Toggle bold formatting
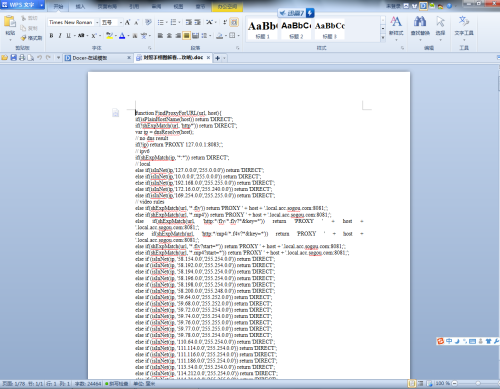Viewport: 500px width, 389px height. pos(51,35)
